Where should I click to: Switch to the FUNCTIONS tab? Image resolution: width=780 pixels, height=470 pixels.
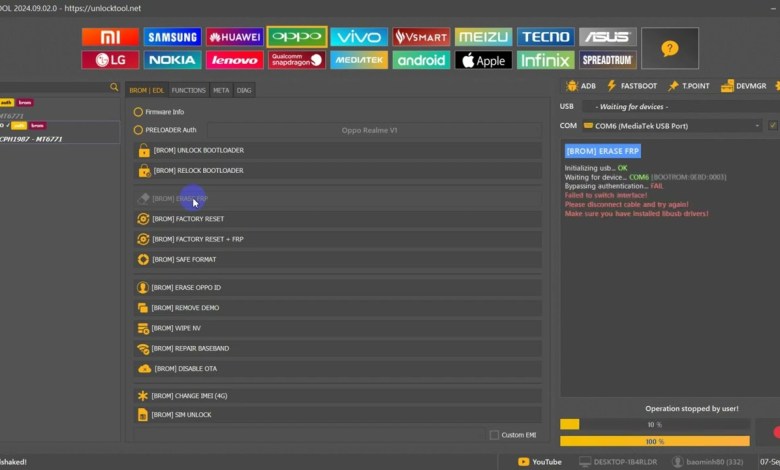(x=188, y=90)
